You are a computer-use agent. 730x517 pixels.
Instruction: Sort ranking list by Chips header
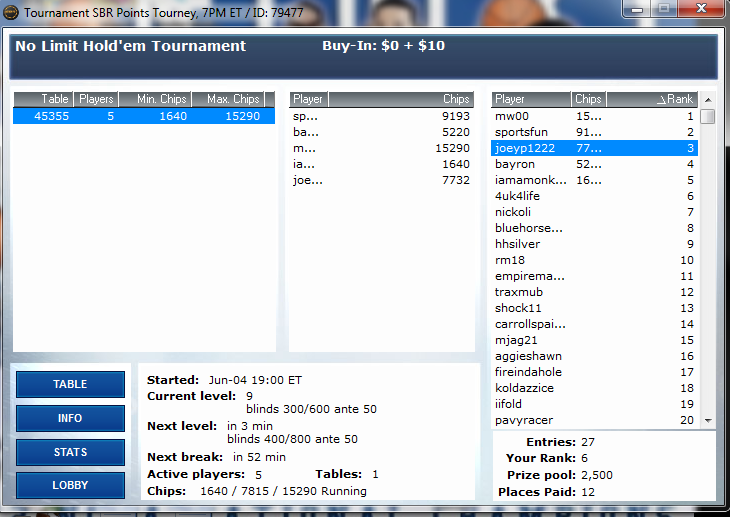(589, 99)
